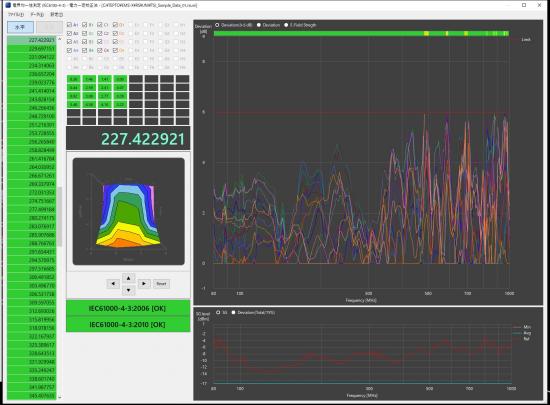Click the Reset view button
550x405 pixels.
coord(161,284)
